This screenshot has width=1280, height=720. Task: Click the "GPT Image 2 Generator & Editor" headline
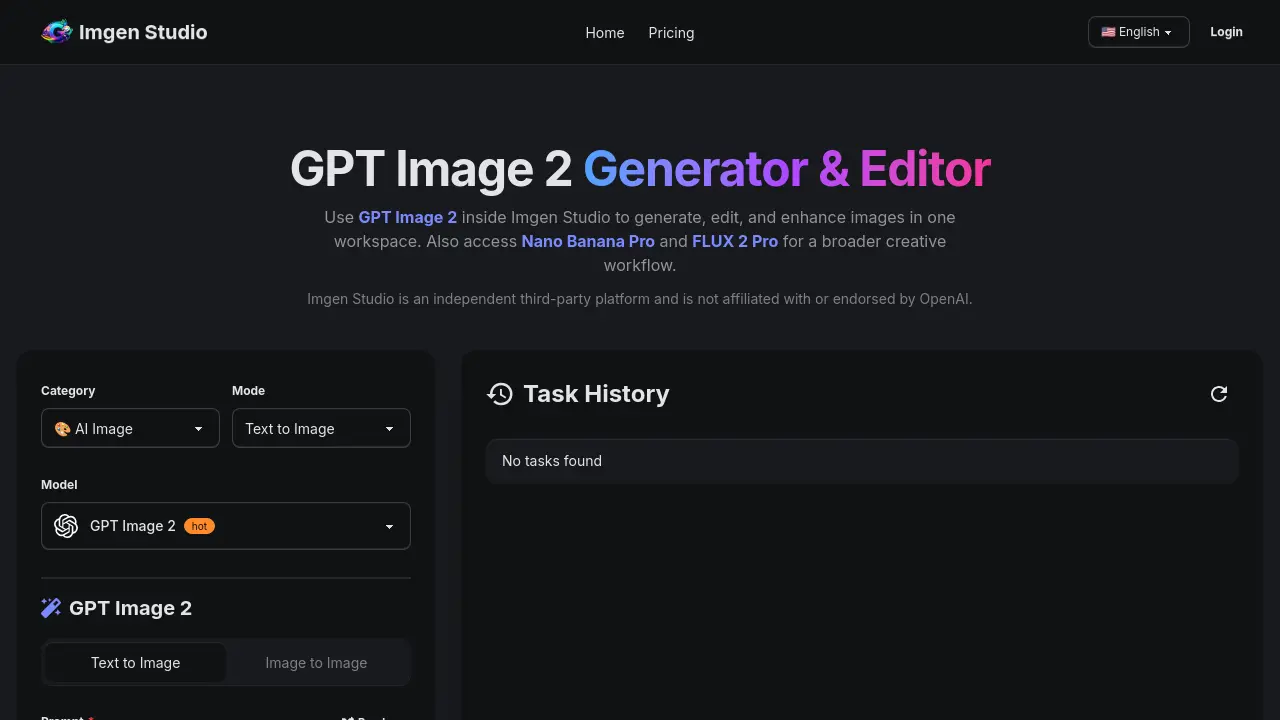640,169
